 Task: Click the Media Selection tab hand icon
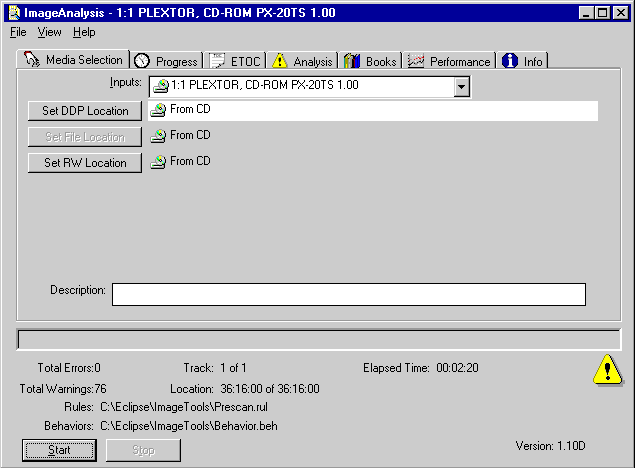pyautogui.click(x=32, y=59)
